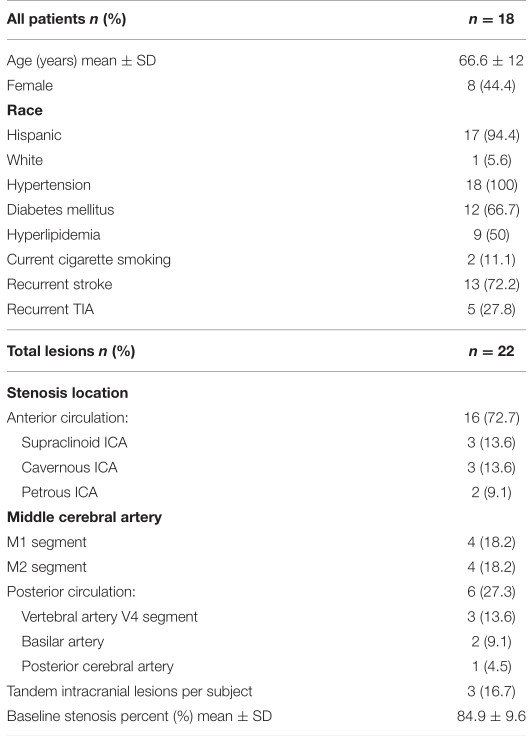This screenshot has height=736, width=532.
Task: Click the 'Recurrent TIA' row label
Action: [x=50, y=309]
